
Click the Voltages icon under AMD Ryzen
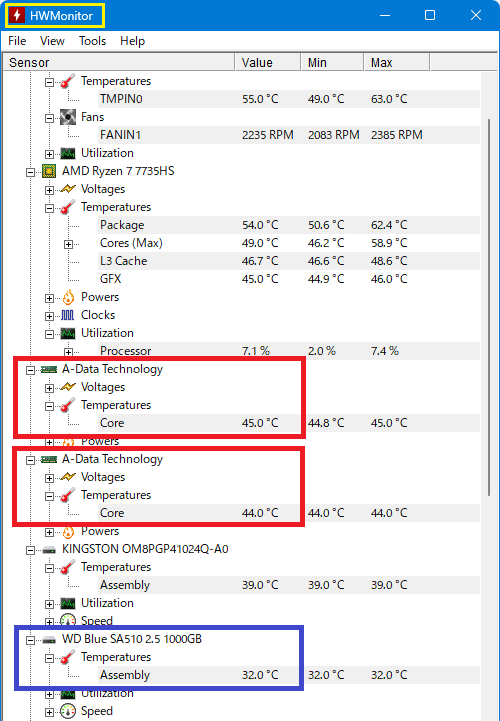click(68, 189)
